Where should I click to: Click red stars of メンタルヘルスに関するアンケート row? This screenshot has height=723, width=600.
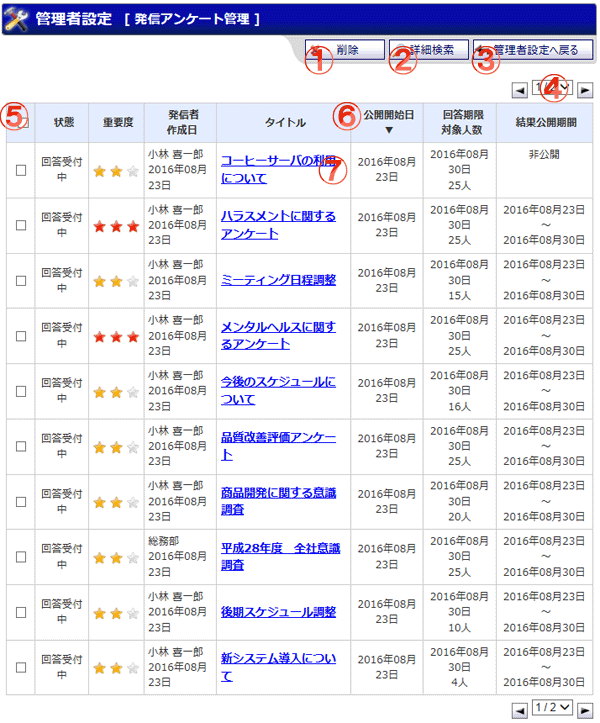coord(116,337)
